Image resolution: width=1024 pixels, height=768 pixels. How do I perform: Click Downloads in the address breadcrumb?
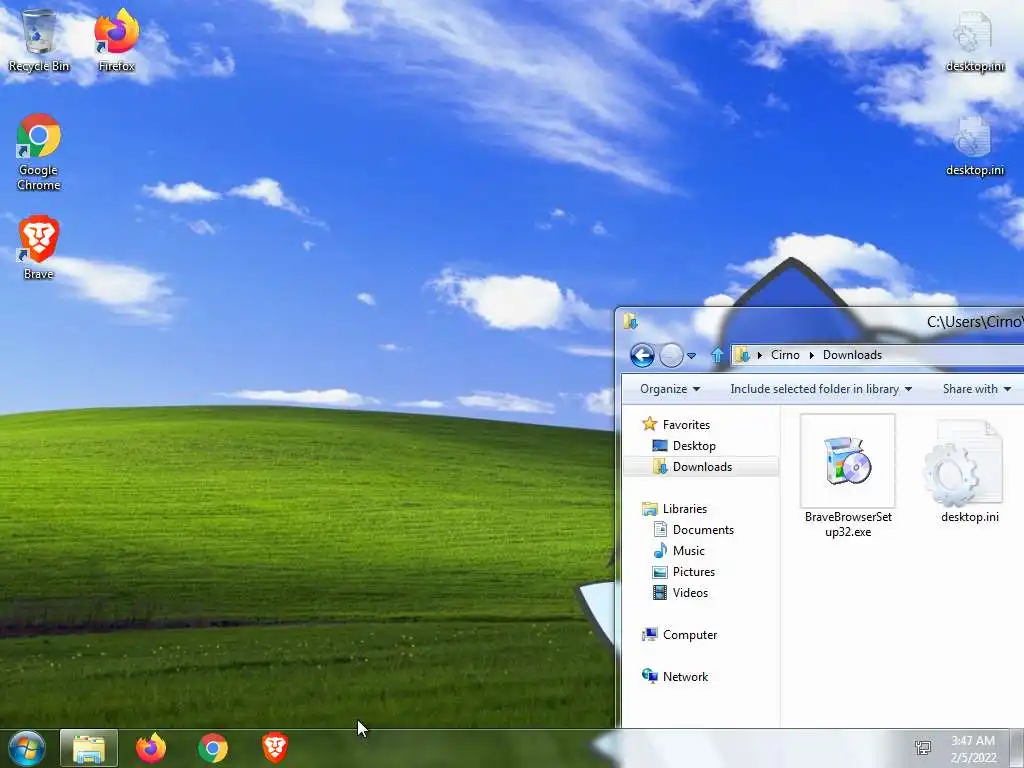click(852, 355)
